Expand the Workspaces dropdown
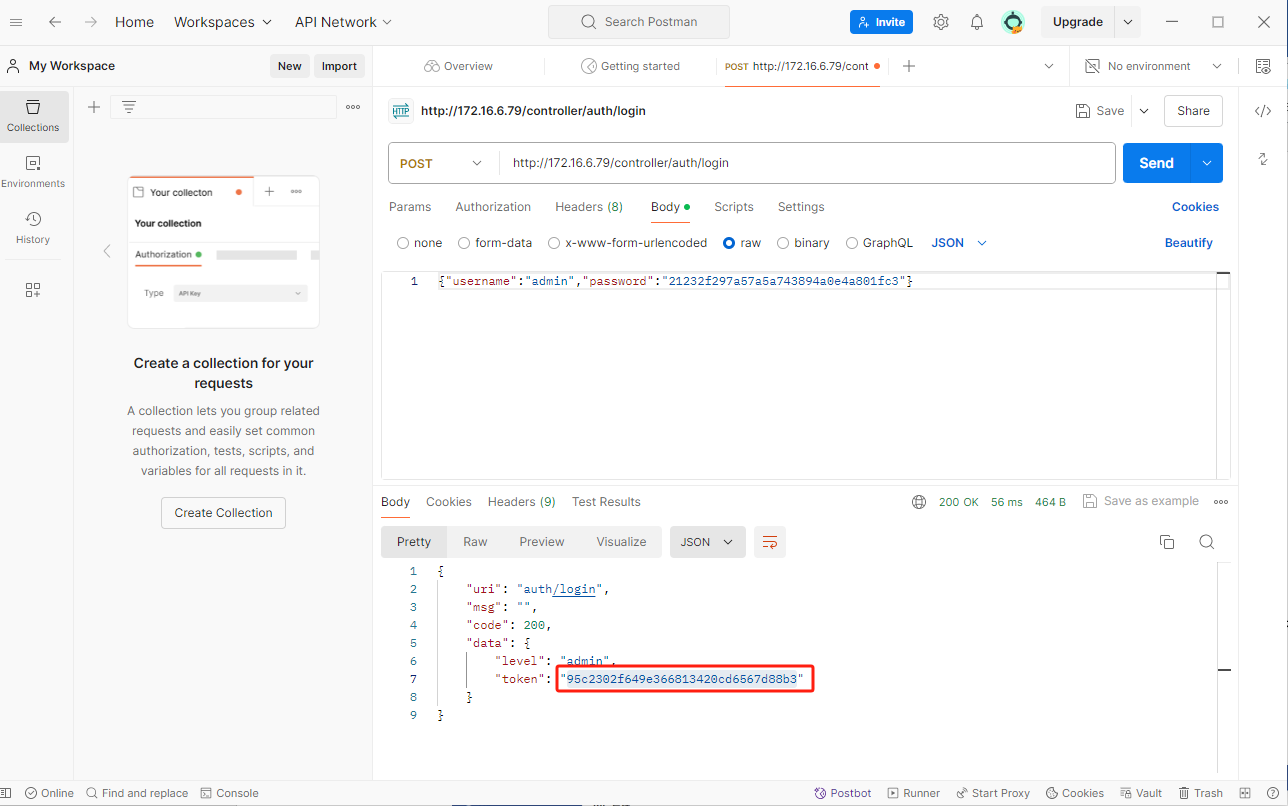This screenshot has width=1288, height=806. [222, 22]
